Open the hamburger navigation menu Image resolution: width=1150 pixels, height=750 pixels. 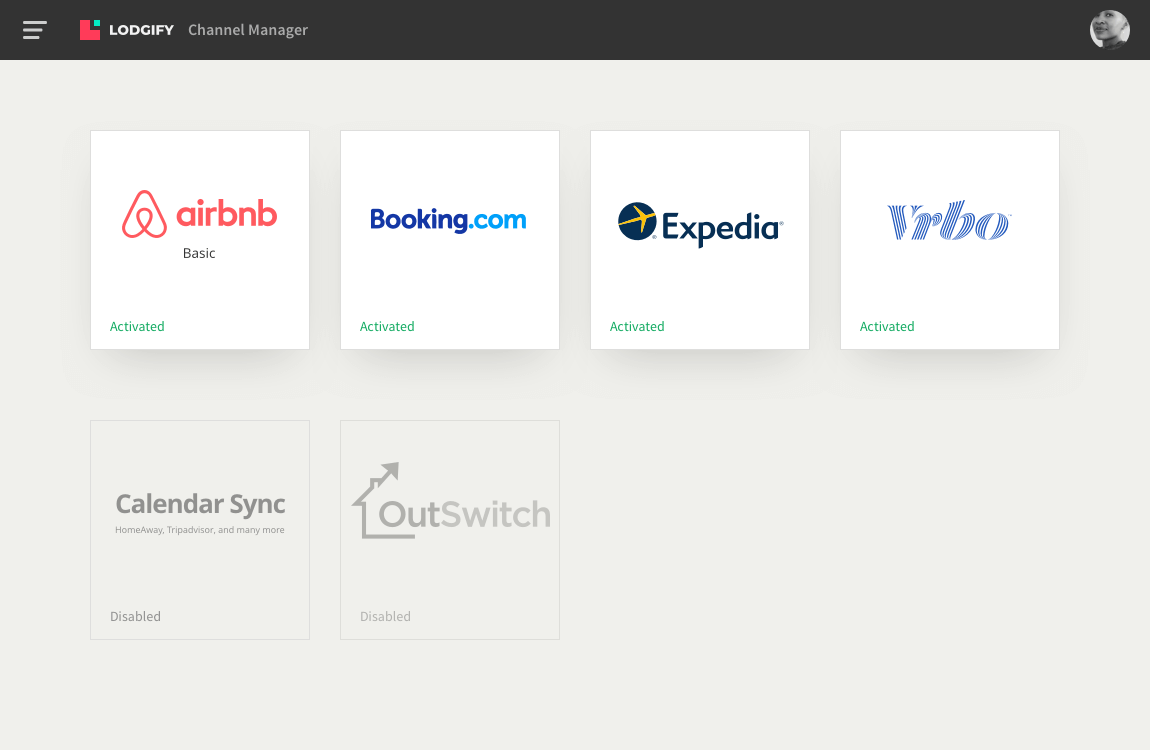[34, 30]
